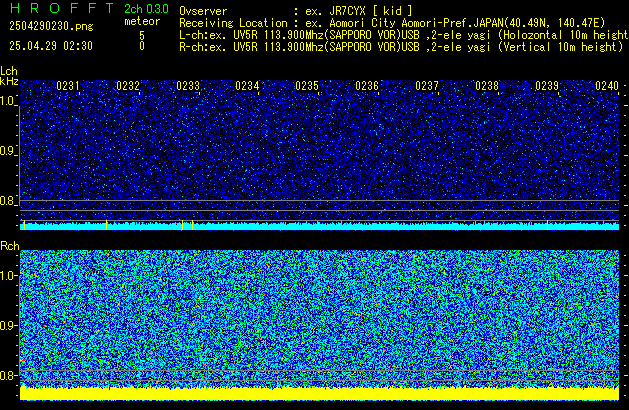This screenshot has height=410, width=629.
Task: Click the meteor count value '5'
Action: [142, 35]
